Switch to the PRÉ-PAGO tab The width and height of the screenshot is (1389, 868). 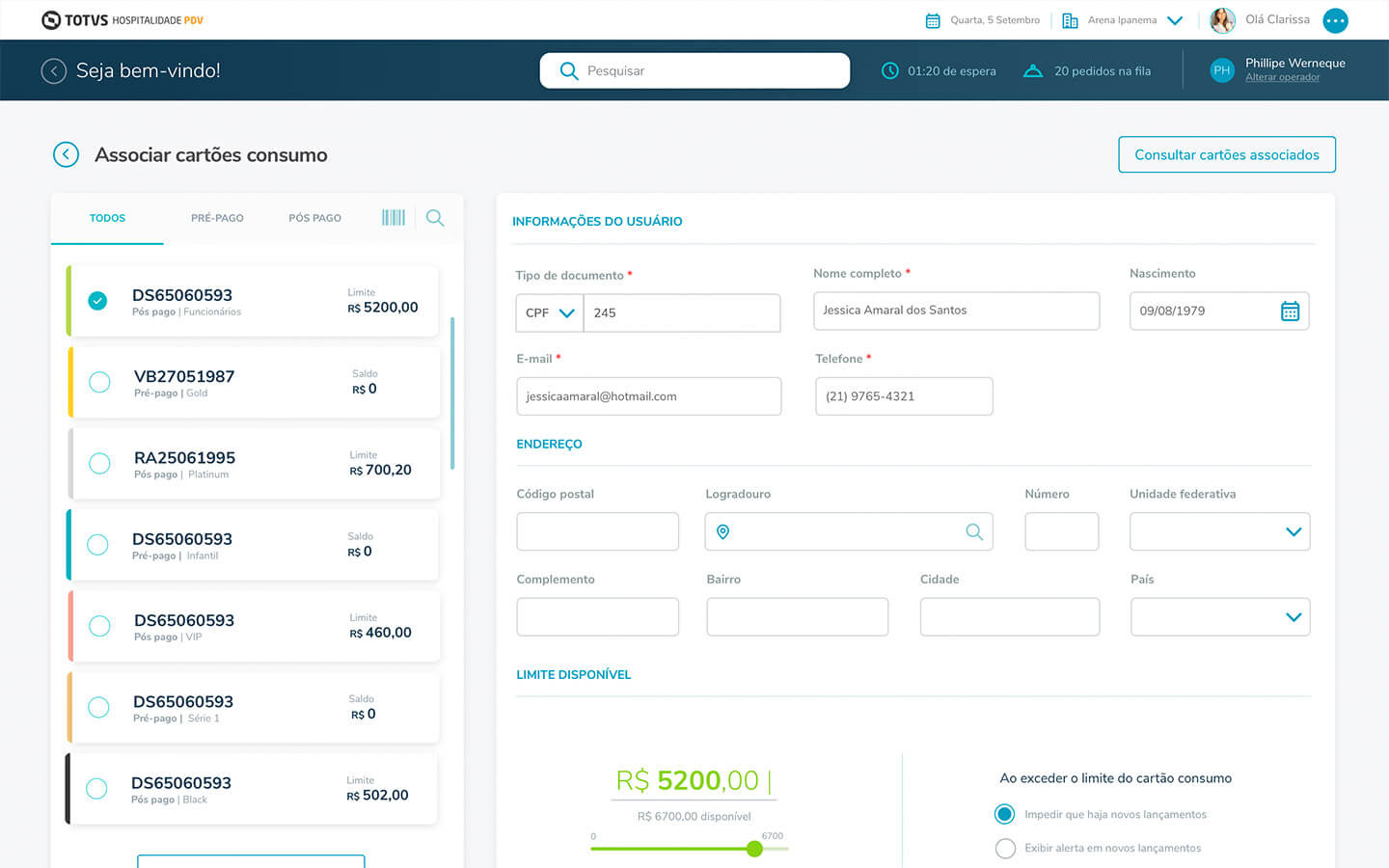(217, 218)
